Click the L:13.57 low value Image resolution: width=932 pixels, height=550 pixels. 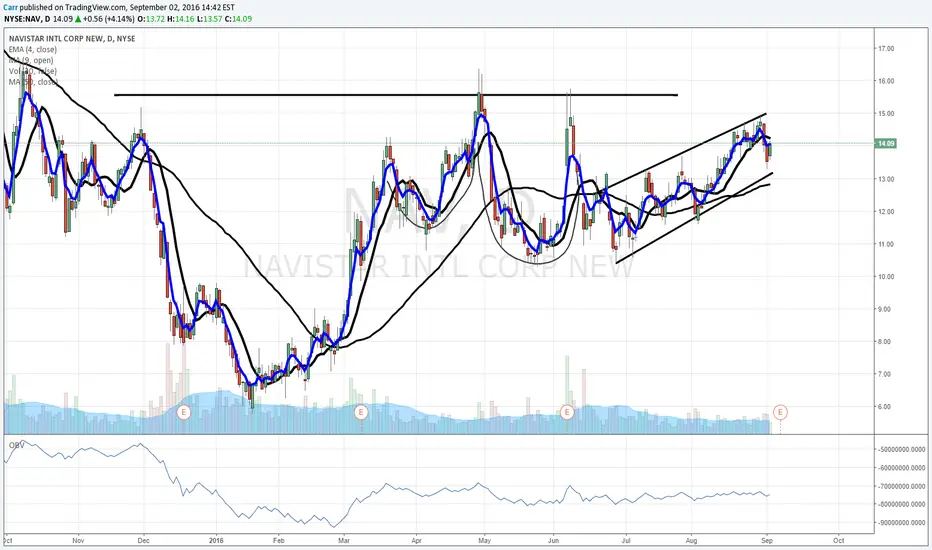pos(210,18)
